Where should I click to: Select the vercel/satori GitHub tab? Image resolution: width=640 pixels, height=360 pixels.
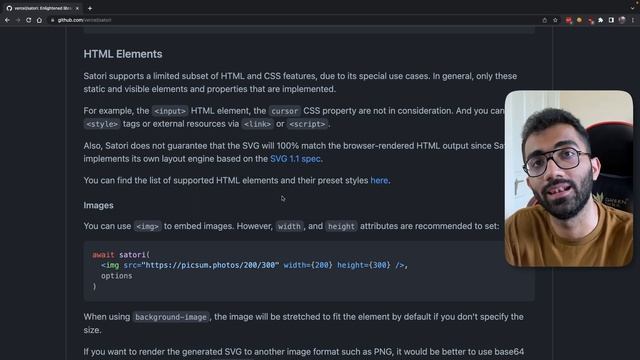coord(42,8)
